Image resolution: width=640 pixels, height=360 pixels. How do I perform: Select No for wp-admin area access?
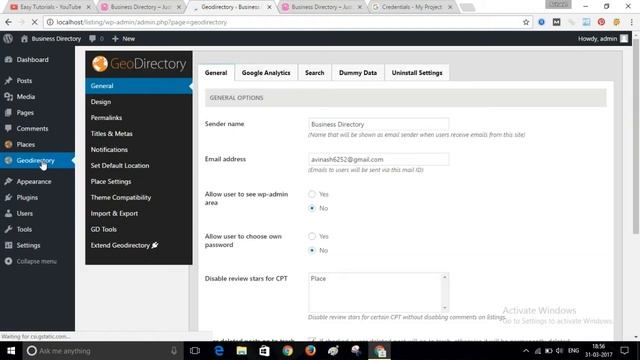[312, 208]
